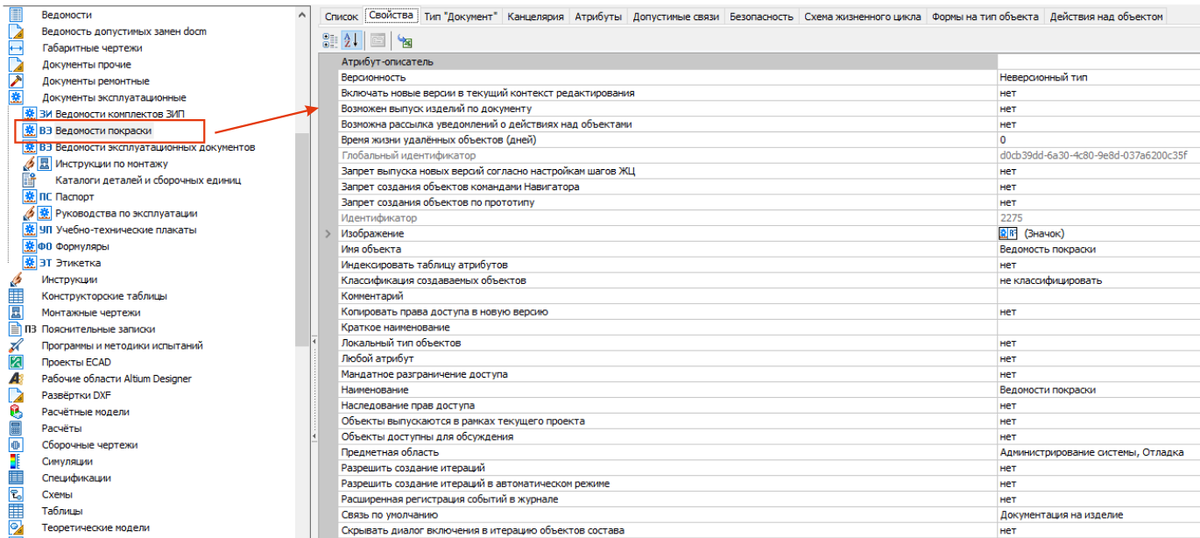Click table icon next to Конструкторские таблицы
Screen dimensions: 1200x538
(x=16, y=296)
